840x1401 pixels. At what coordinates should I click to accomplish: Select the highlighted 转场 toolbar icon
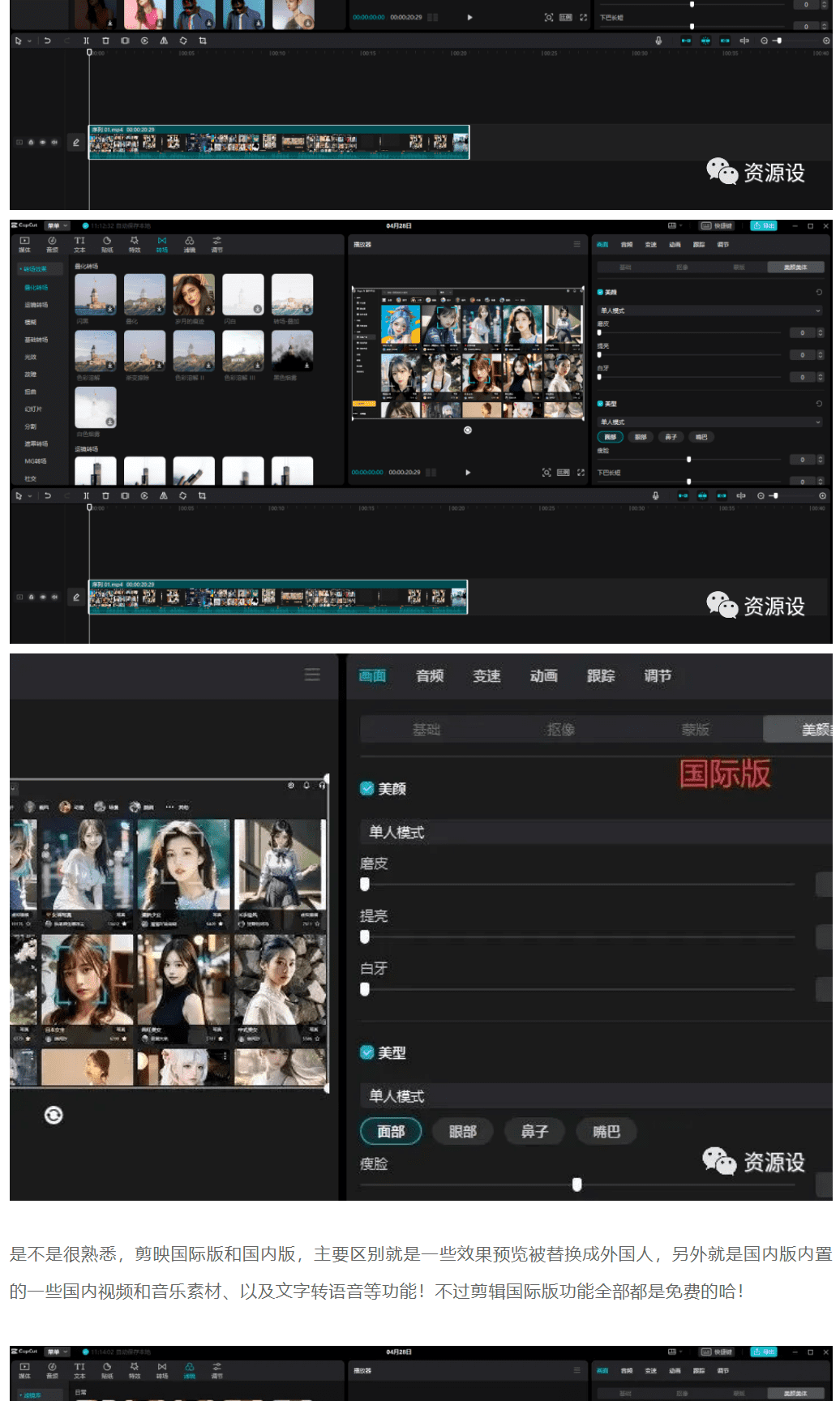162,244
